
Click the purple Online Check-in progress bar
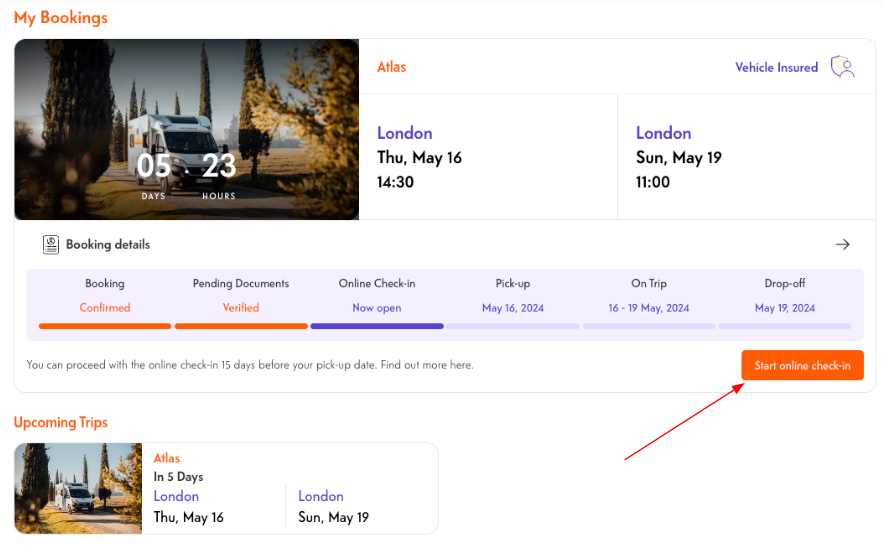376,326
